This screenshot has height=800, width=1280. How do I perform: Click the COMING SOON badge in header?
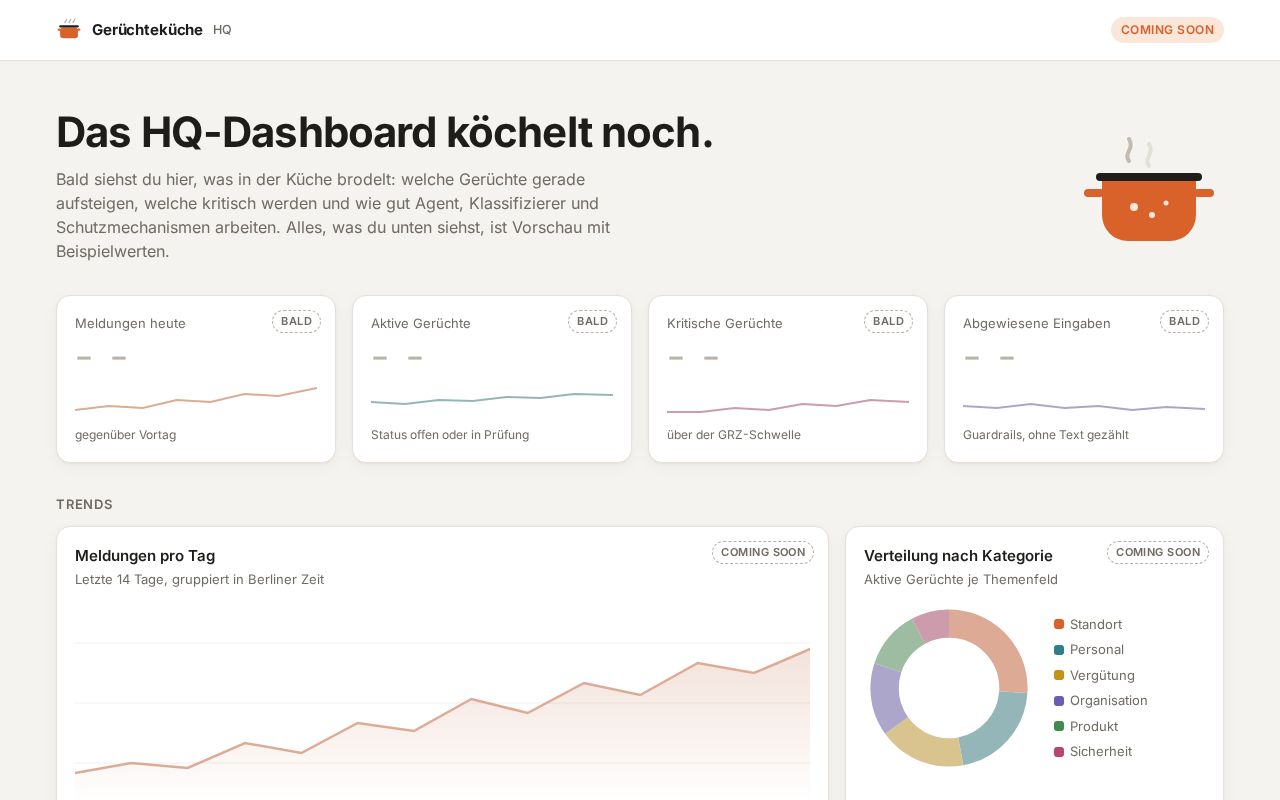[x=1167, y=30]
